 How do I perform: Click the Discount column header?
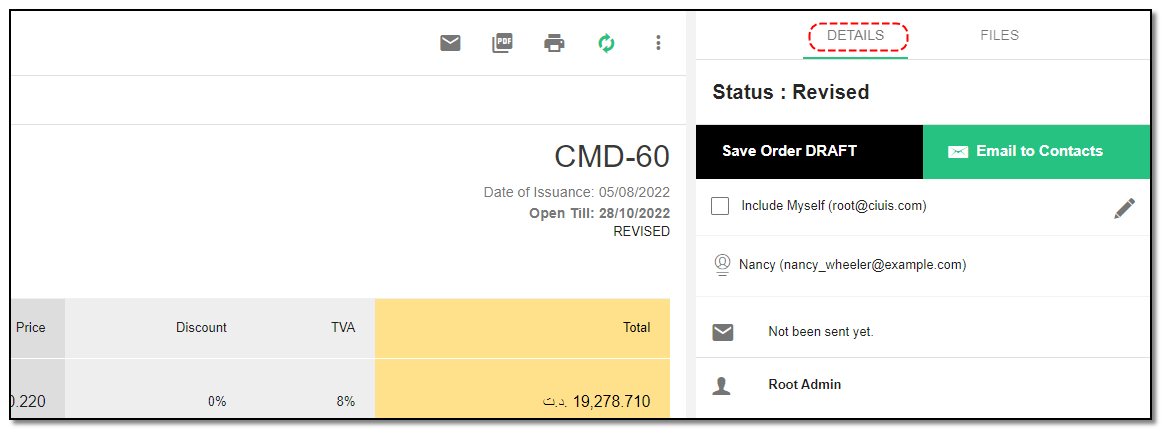click(x=201, y=327)
